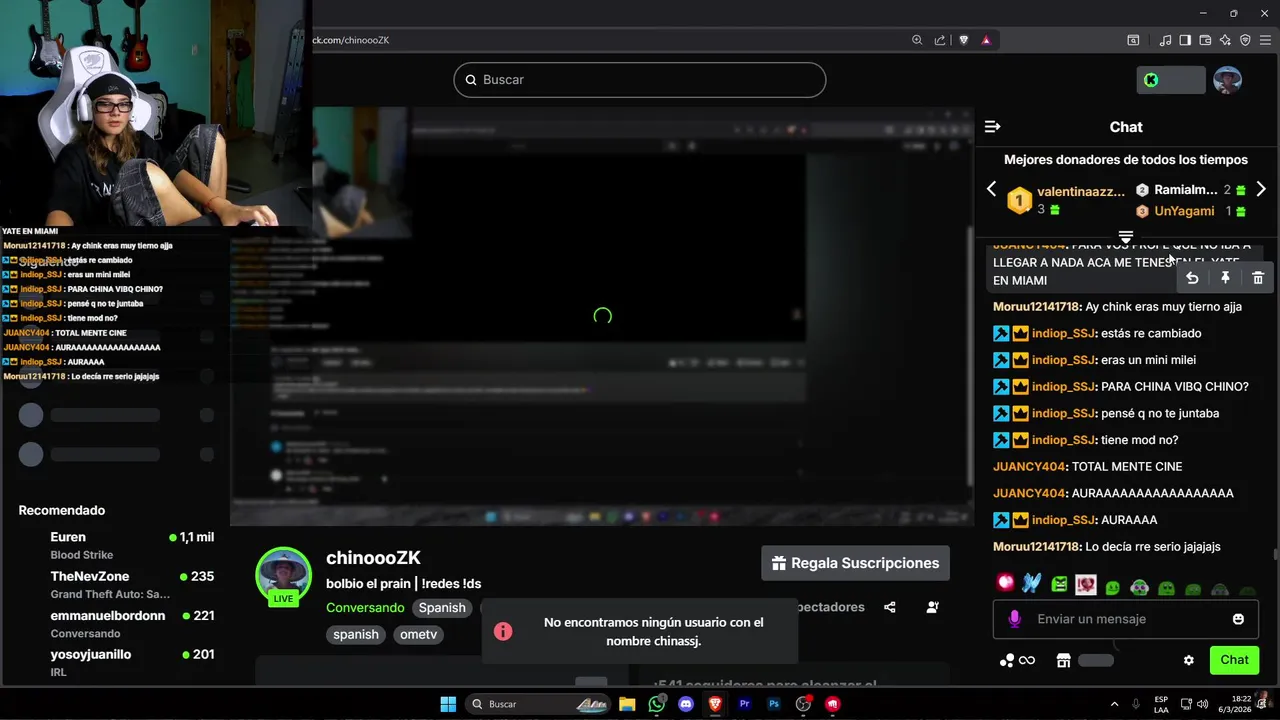Collapse the top donors leaderboard handle
The width and height of the screenshot is (1280, 720).
pos(1126,237)
